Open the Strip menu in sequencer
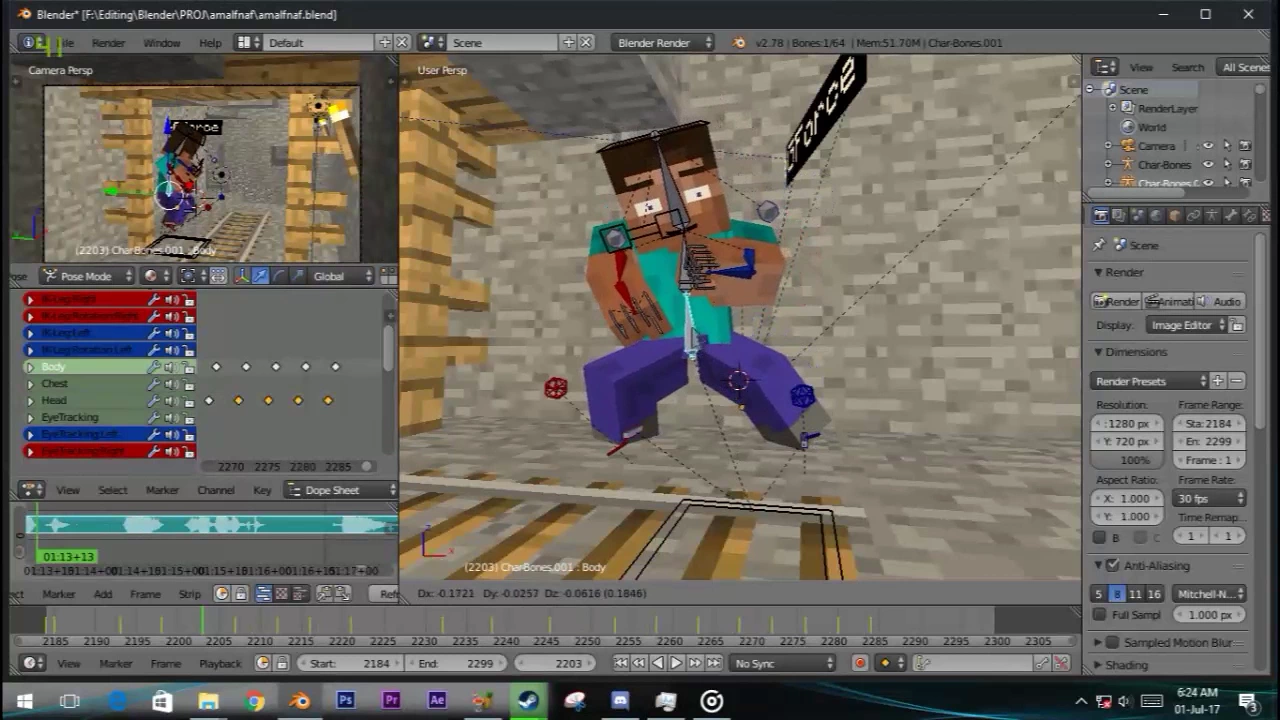1280x720 pixels. pos(189,594)
